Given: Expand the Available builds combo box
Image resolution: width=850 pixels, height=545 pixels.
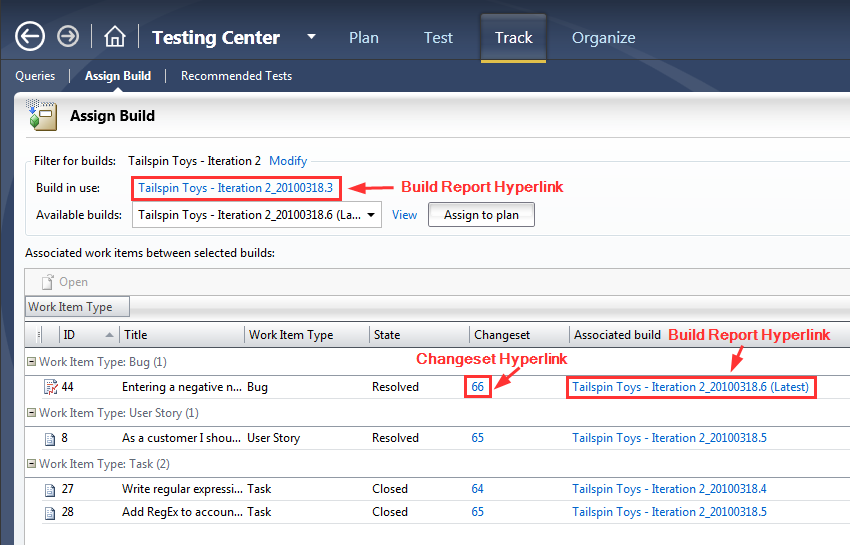Looking at the screenshot, I should pos(371,214).
